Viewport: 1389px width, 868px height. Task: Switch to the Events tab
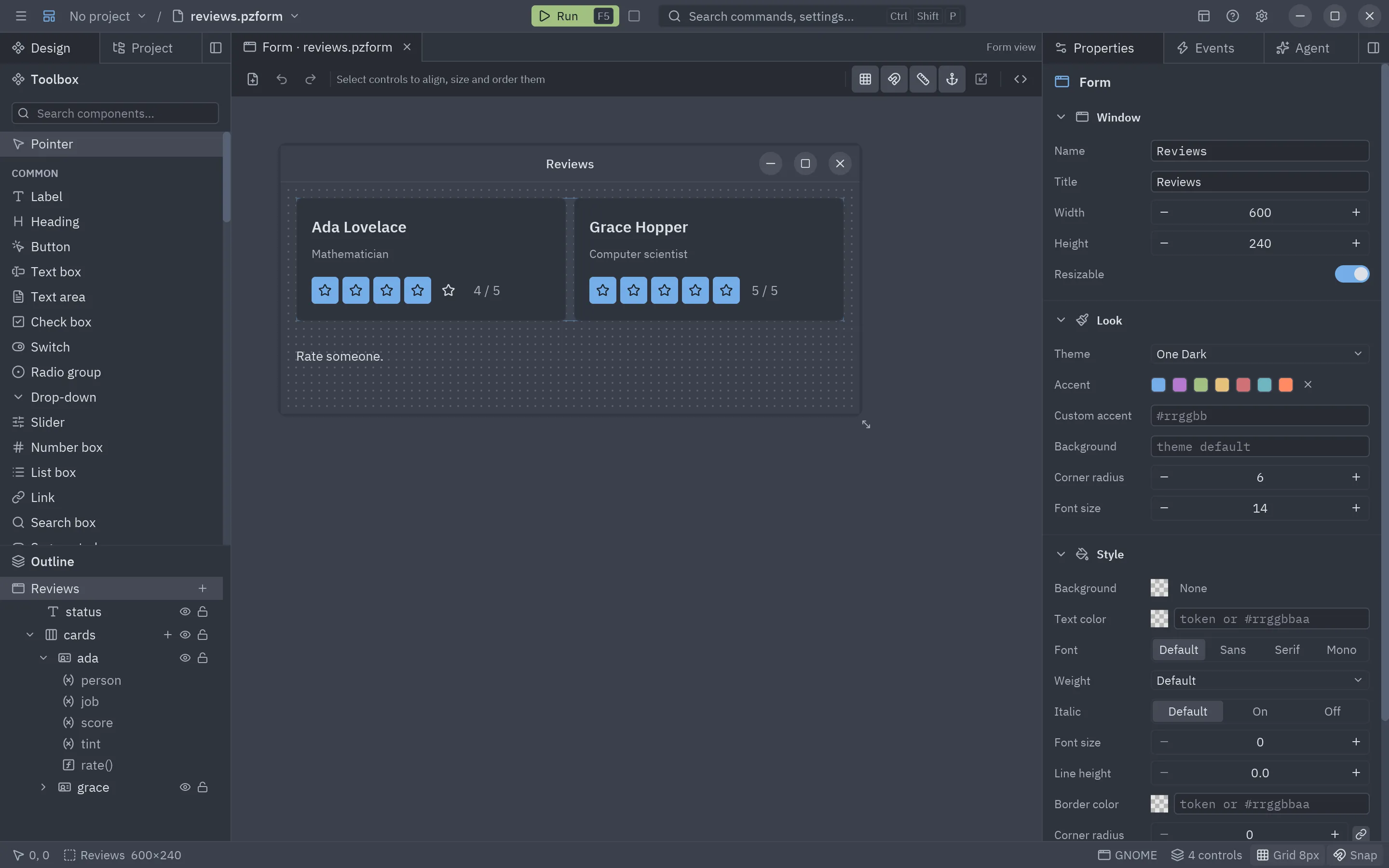1213,48
